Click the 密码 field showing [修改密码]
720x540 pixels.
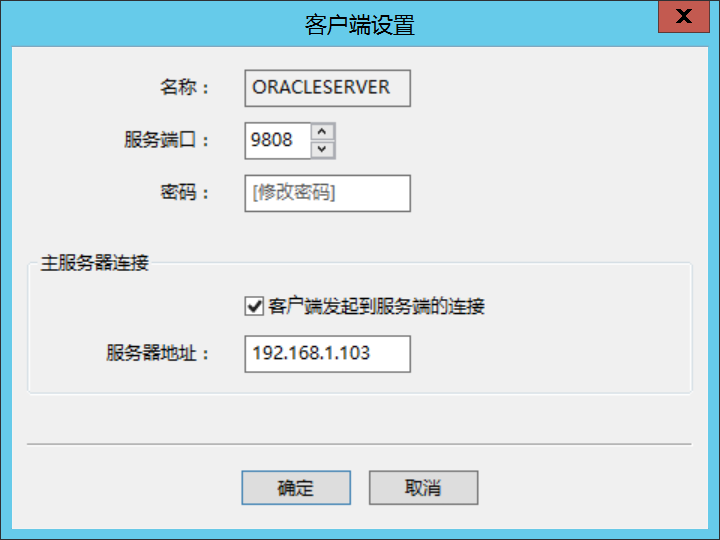[x=327, y=193]
